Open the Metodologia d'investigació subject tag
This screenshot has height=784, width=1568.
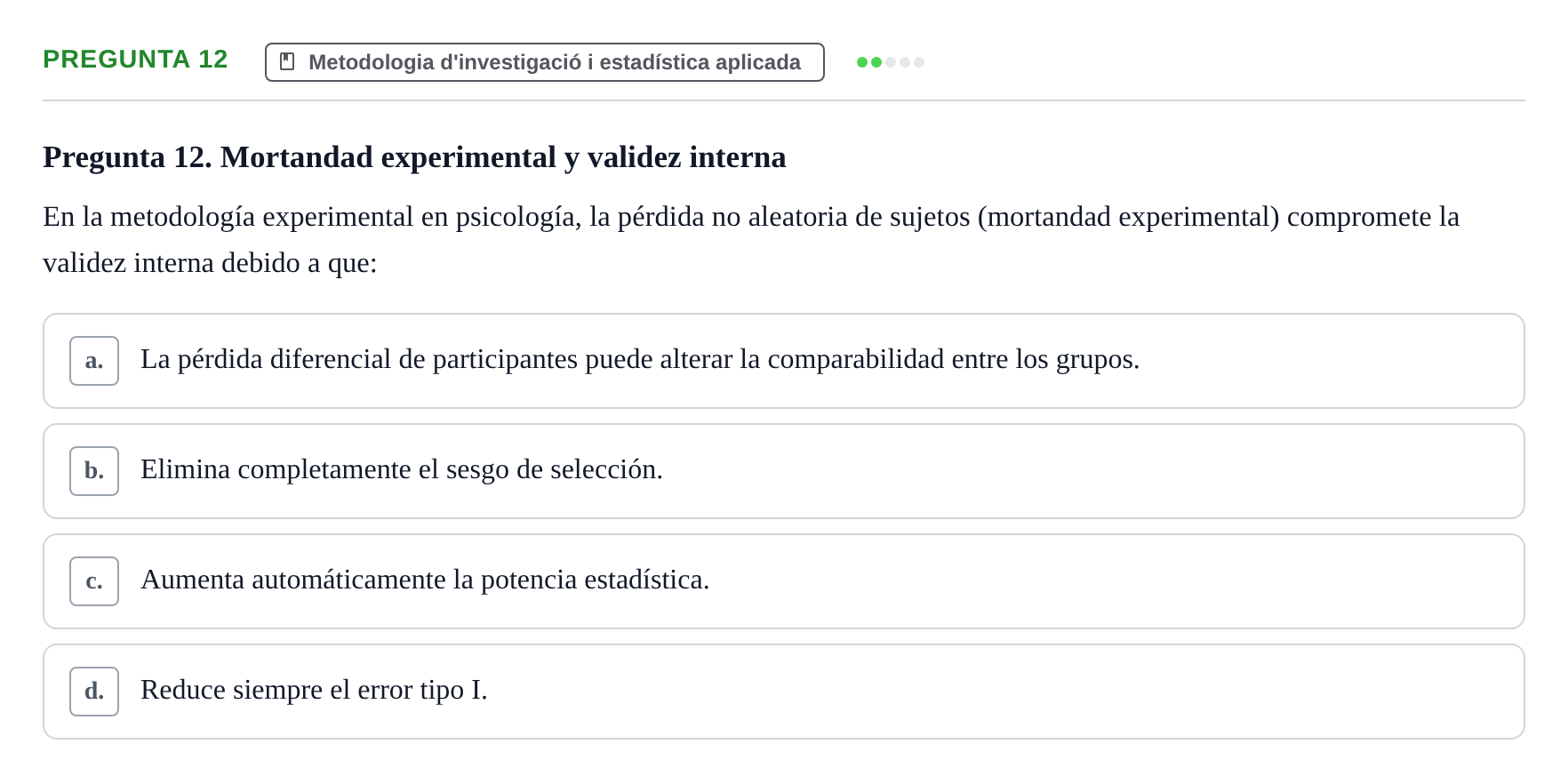pyautogui.click(x=545, y=62)
